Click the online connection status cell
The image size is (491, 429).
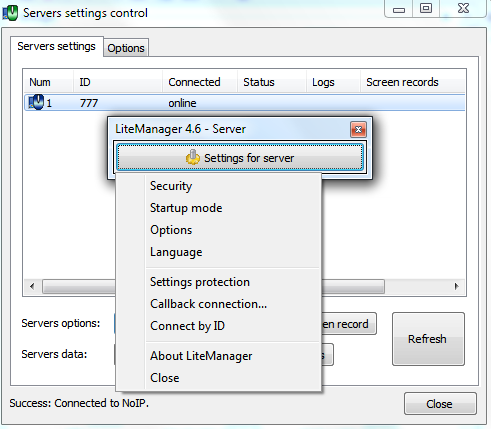(x=182, y=103)
